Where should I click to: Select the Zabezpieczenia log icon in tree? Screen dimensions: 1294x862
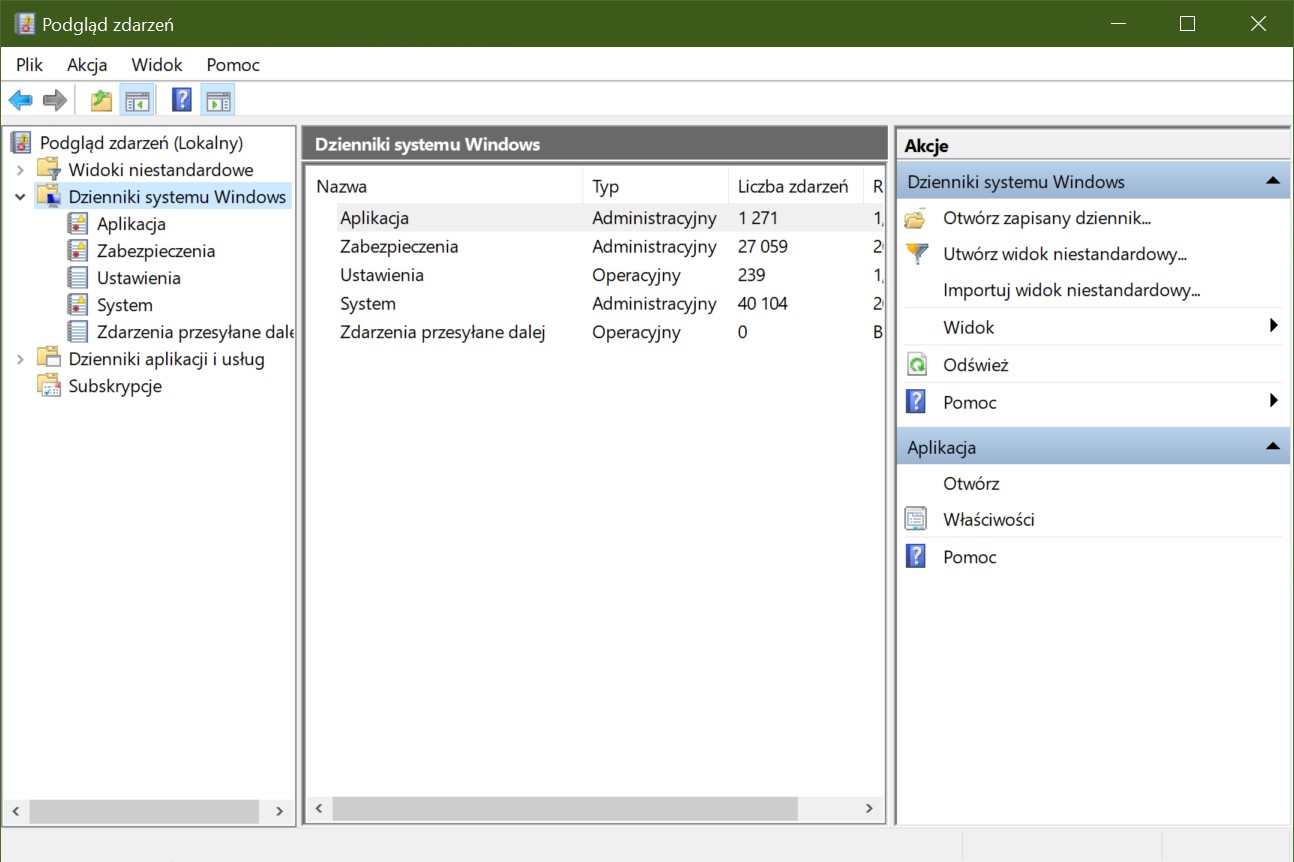(x=77, y=251)
